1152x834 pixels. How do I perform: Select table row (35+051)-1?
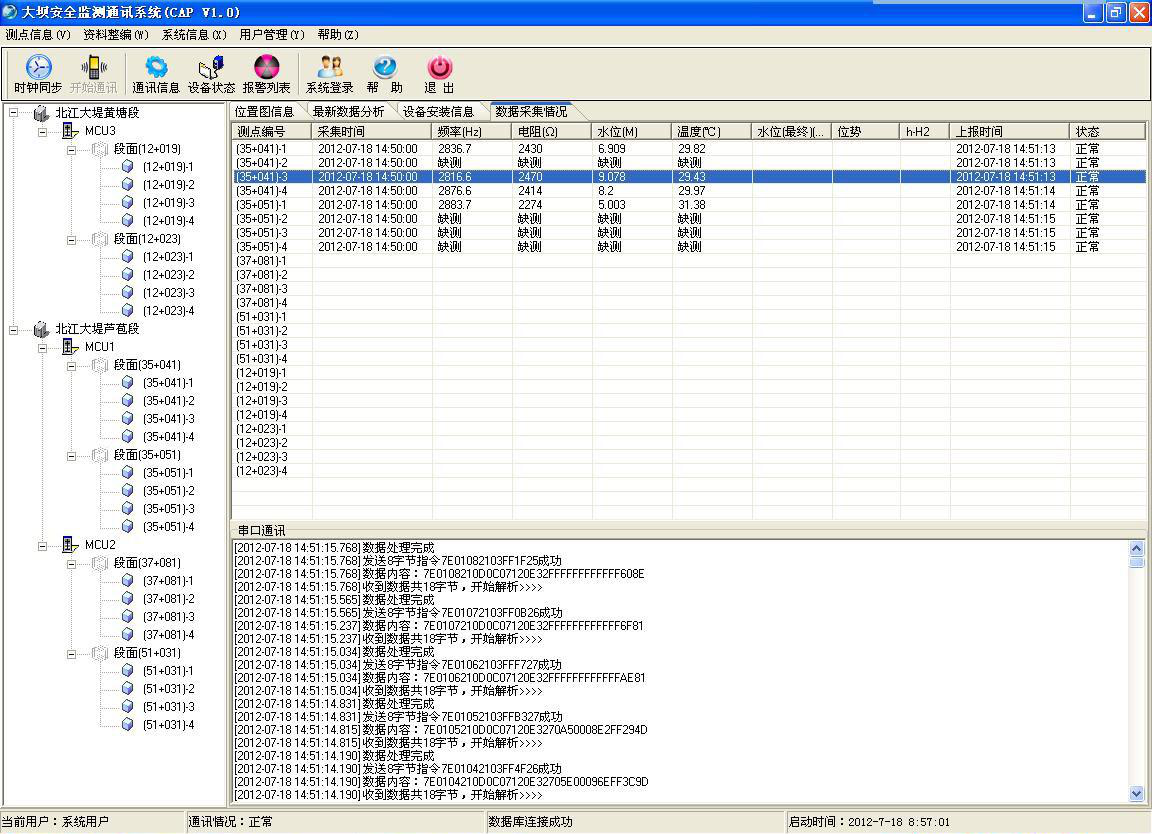pos(688,205)
